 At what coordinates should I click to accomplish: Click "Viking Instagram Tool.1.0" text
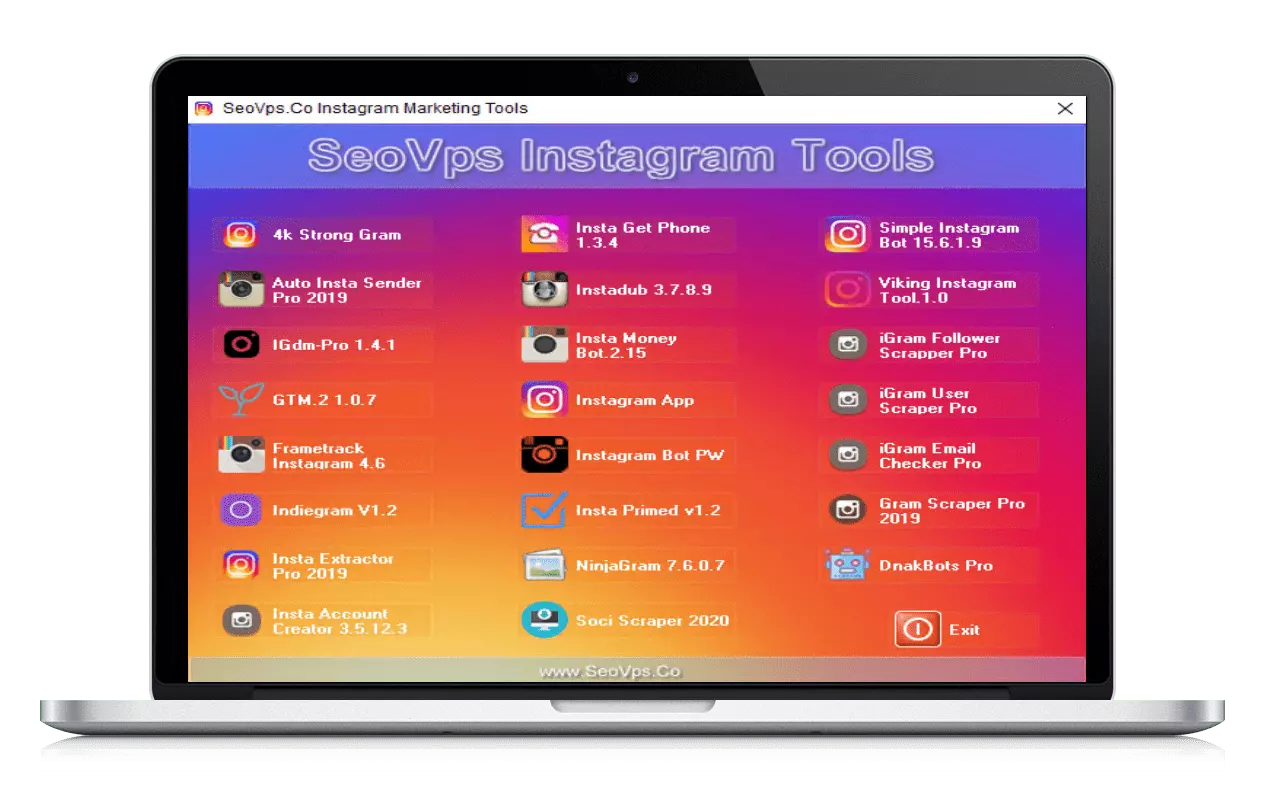click(947, 290)
